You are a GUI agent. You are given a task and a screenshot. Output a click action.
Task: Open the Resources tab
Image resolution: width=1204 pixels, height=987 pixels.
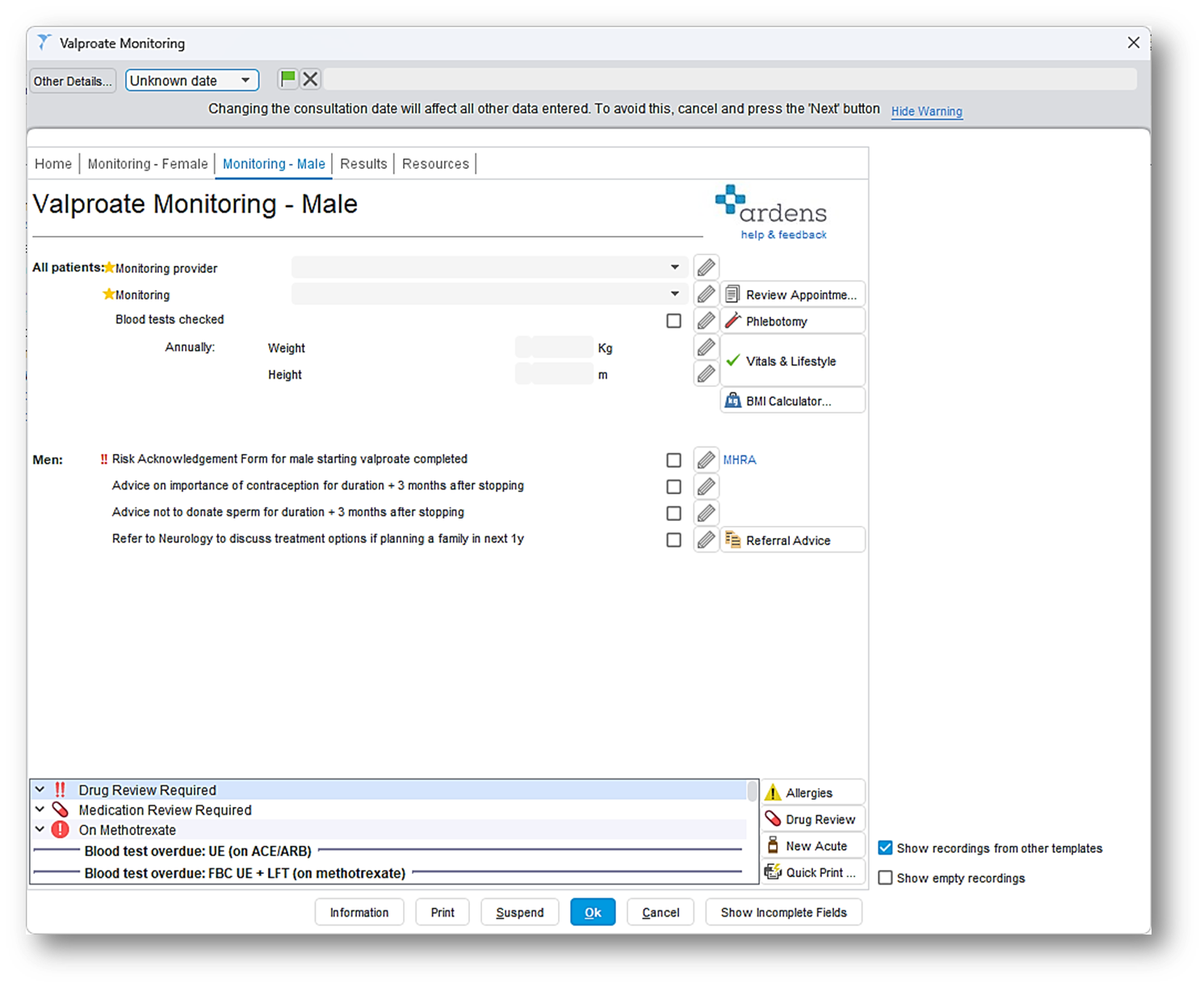[x=435, y=164]
